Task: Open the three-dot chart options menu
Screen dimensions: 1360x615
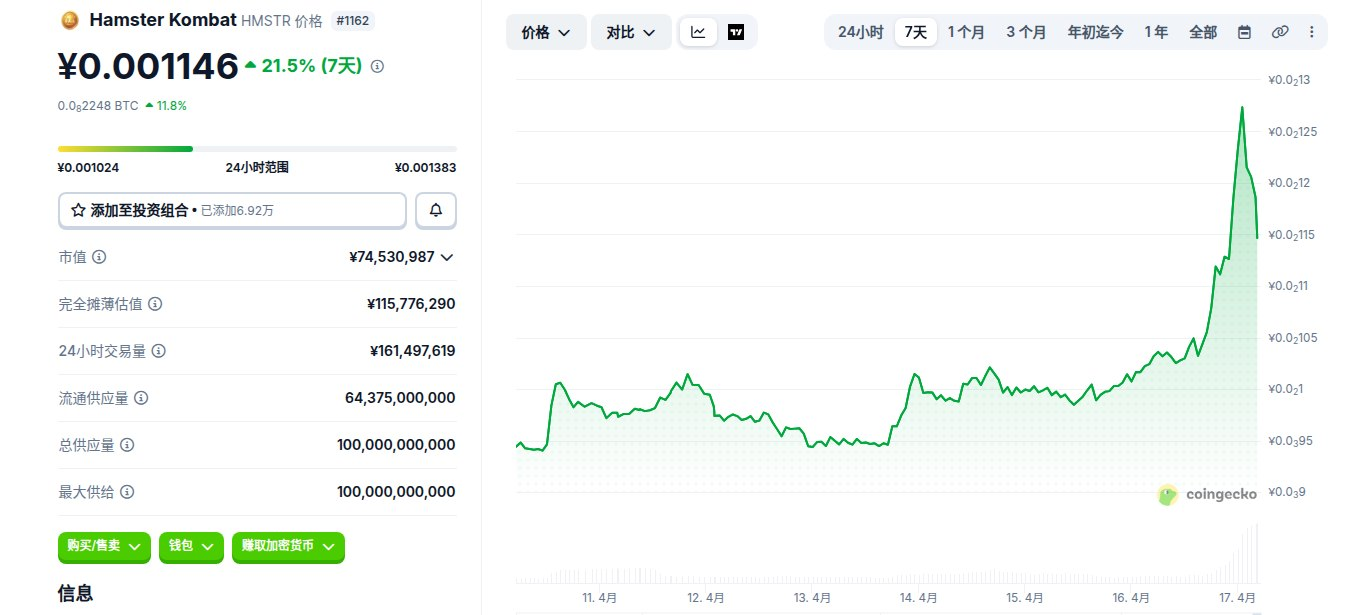Action: point(1311,32)
